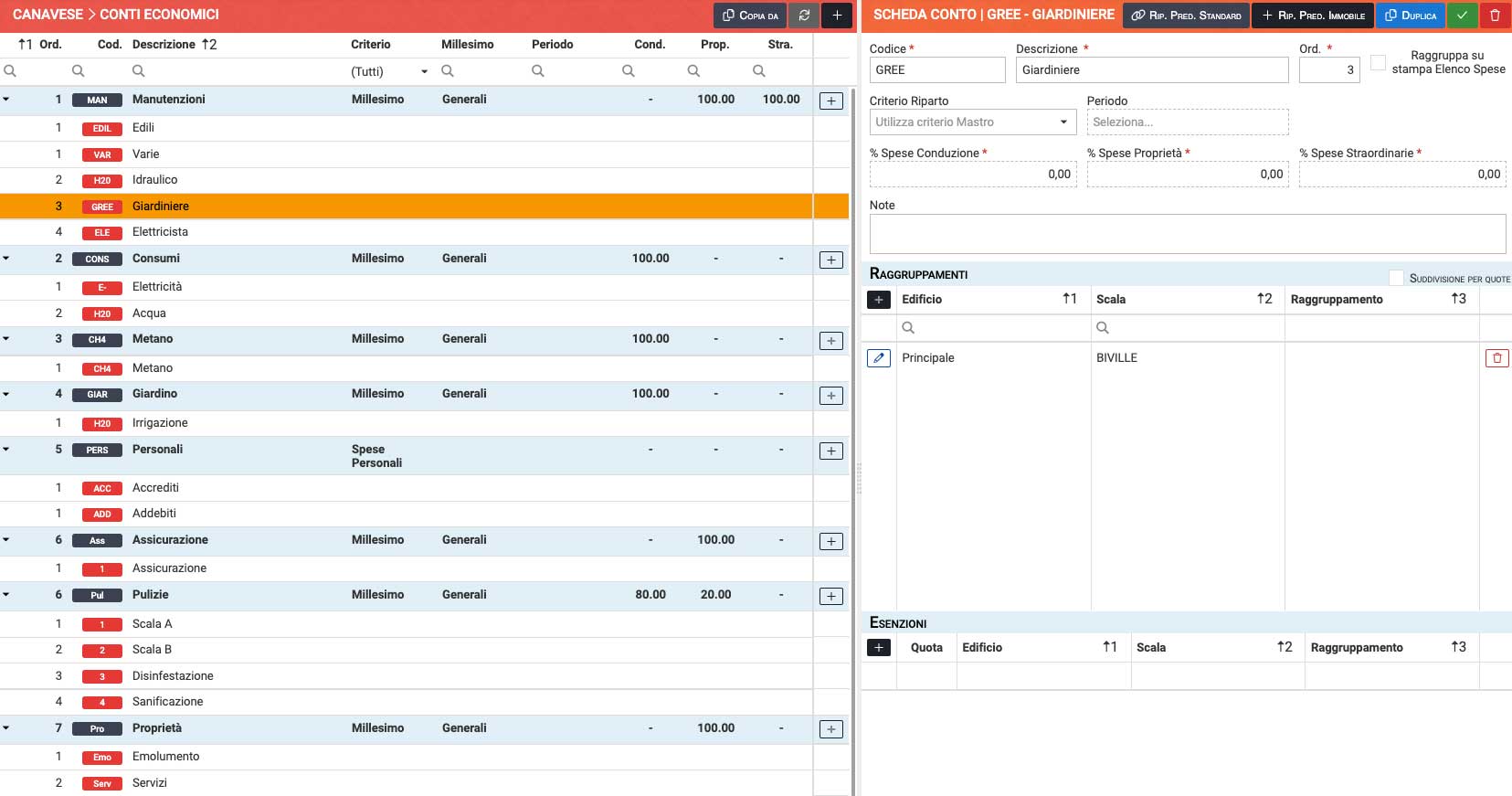Viewport: 1512px width, 796px height.
Task: Click the Codice input field
Action: [937, 70]
